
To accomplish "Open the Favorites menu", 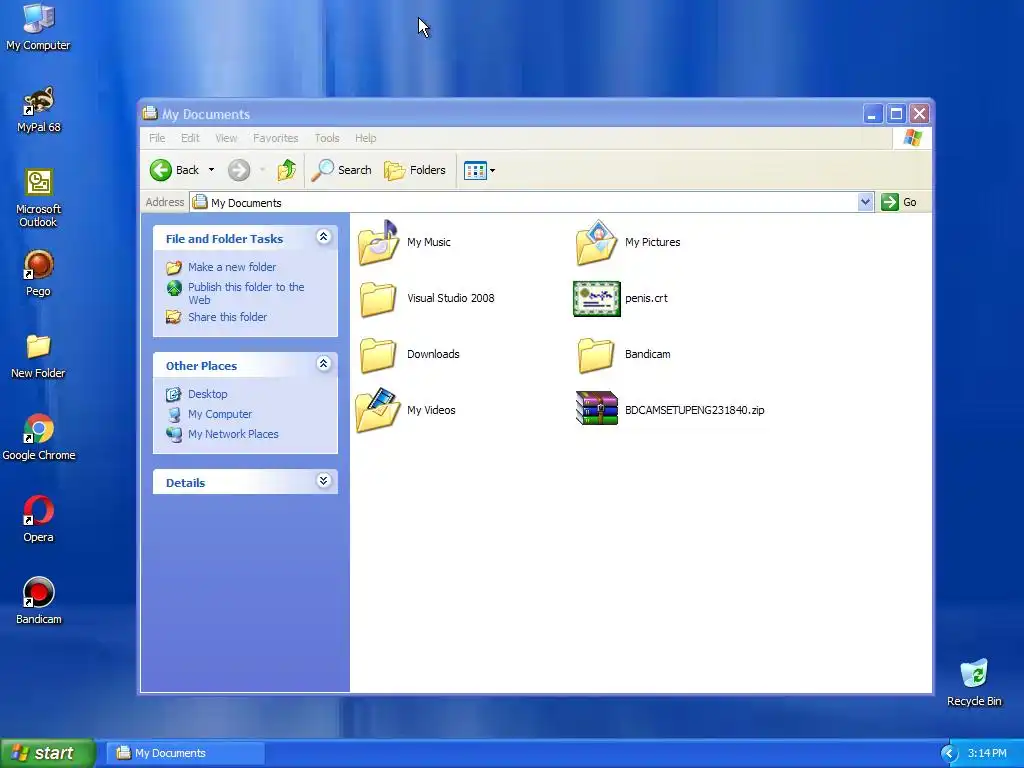I will click(276, 138).
